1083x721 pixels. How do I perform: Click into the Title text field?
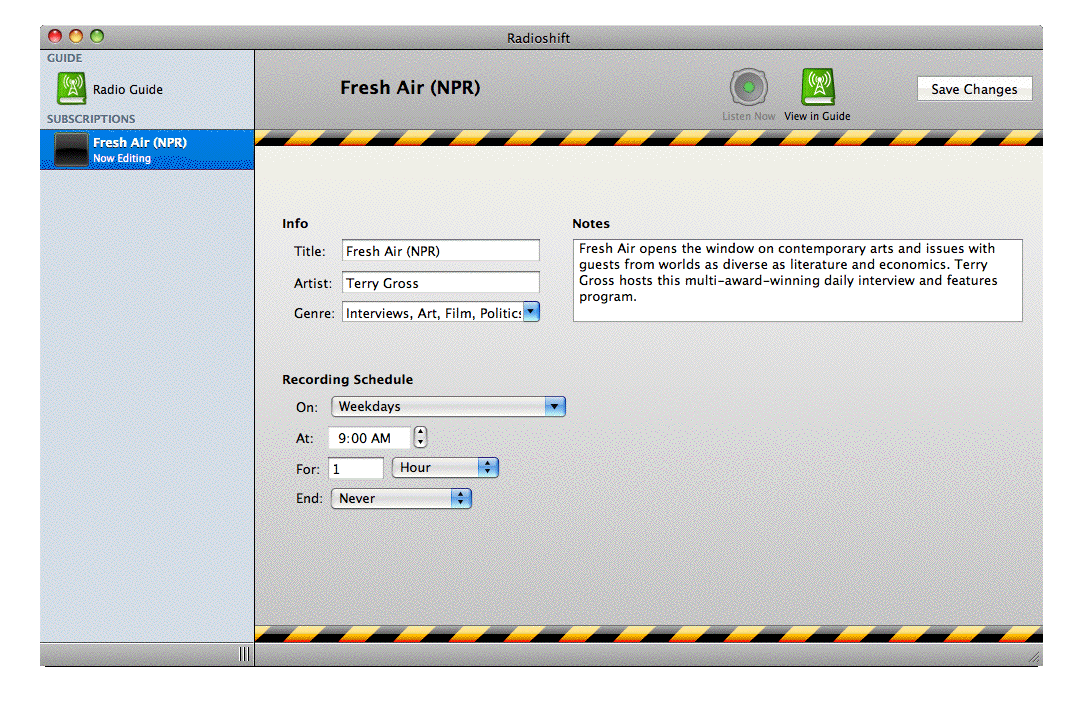pos(440,251)
